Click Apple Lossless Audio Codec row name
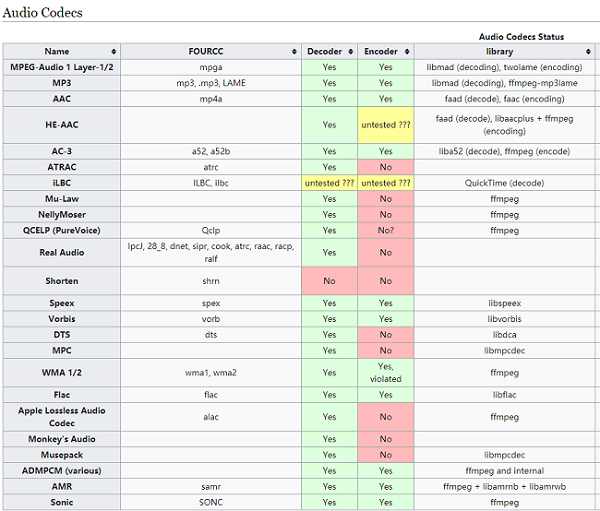This screenshot has height=511, width=600. pyautogui.click(x=62, y=417)
